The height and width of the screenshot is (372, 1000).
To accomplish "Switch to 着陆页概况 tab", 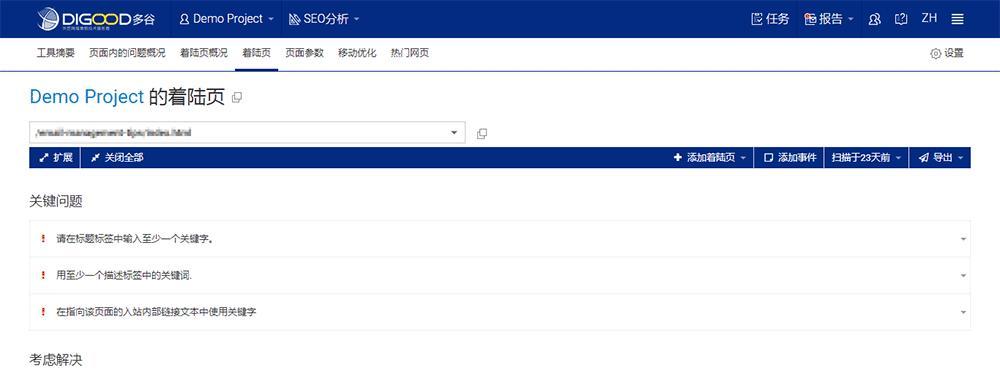I will [203, 53].
